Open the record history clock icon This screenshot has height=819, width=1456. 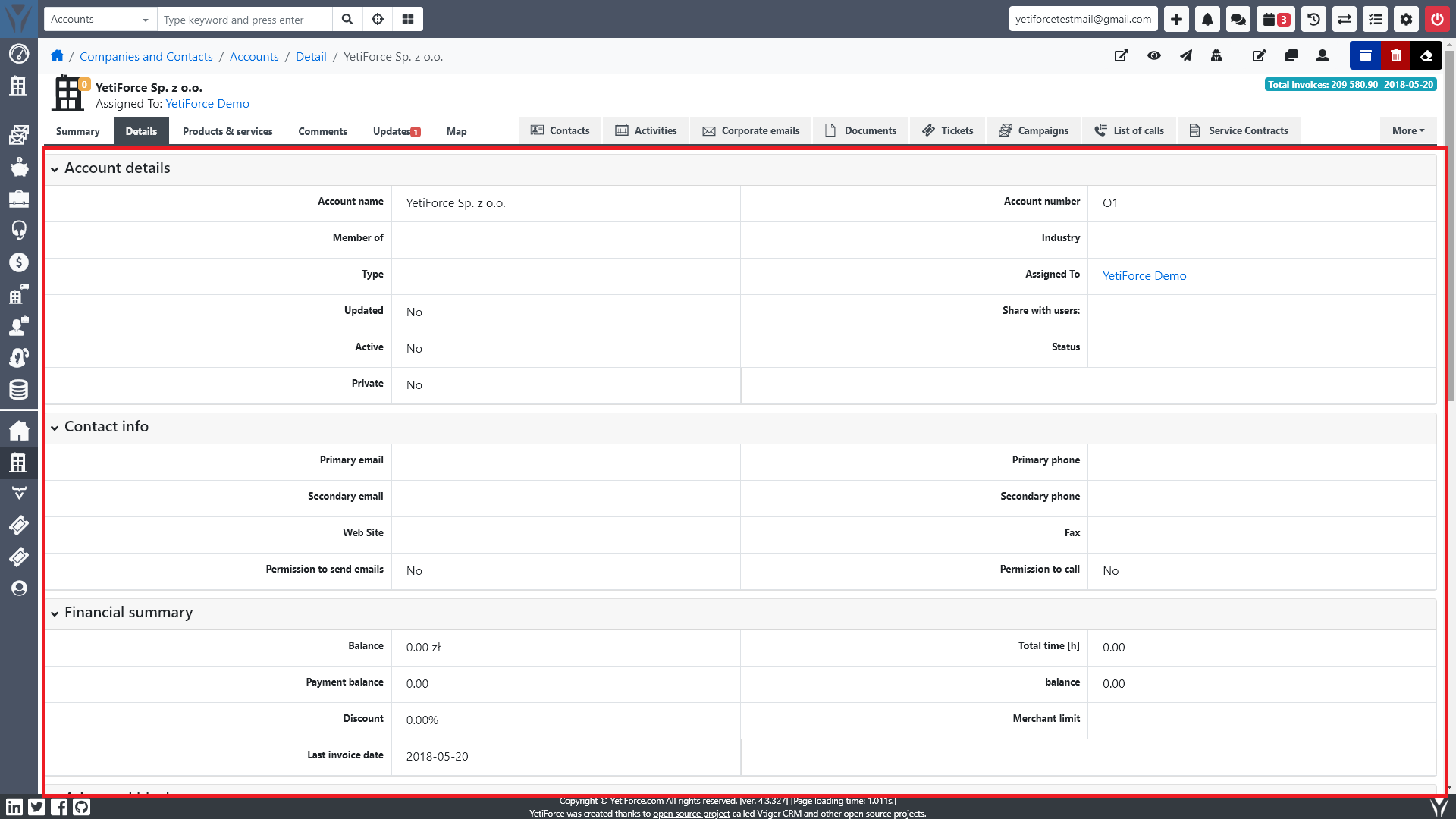[1314, 20]
